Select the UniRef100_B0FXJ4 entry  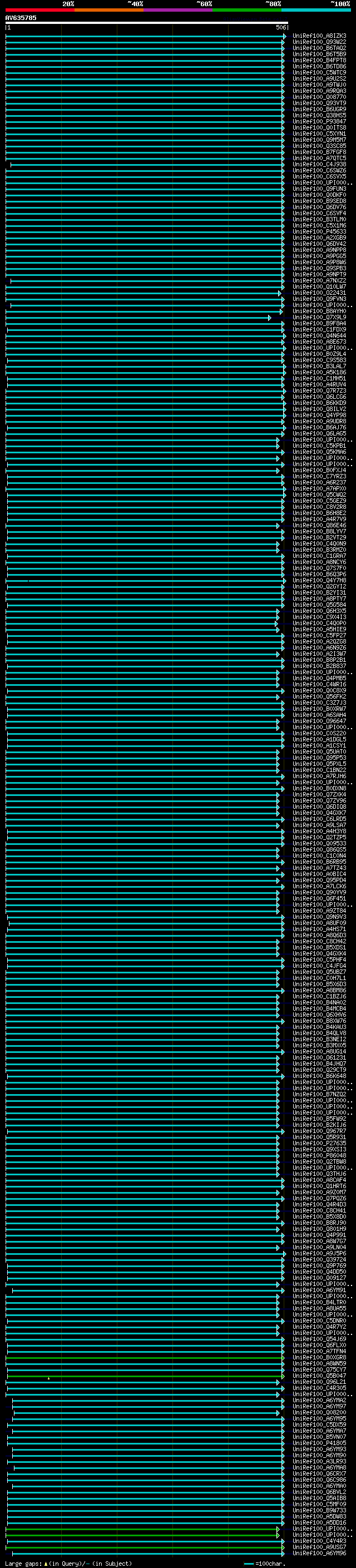coord(319,471)
